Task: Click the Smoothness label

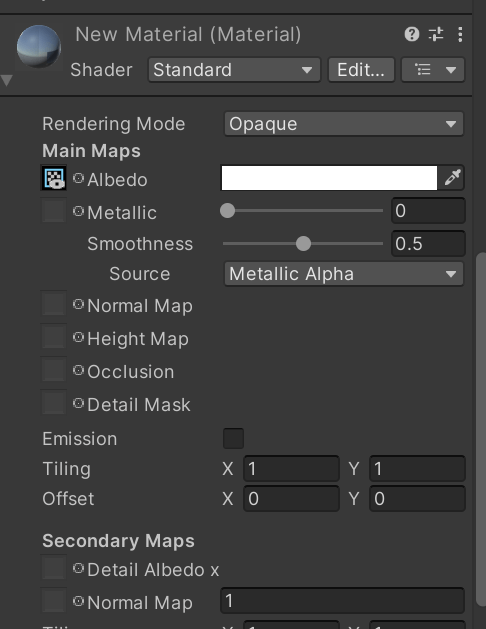Action: [x=140, y=244]
